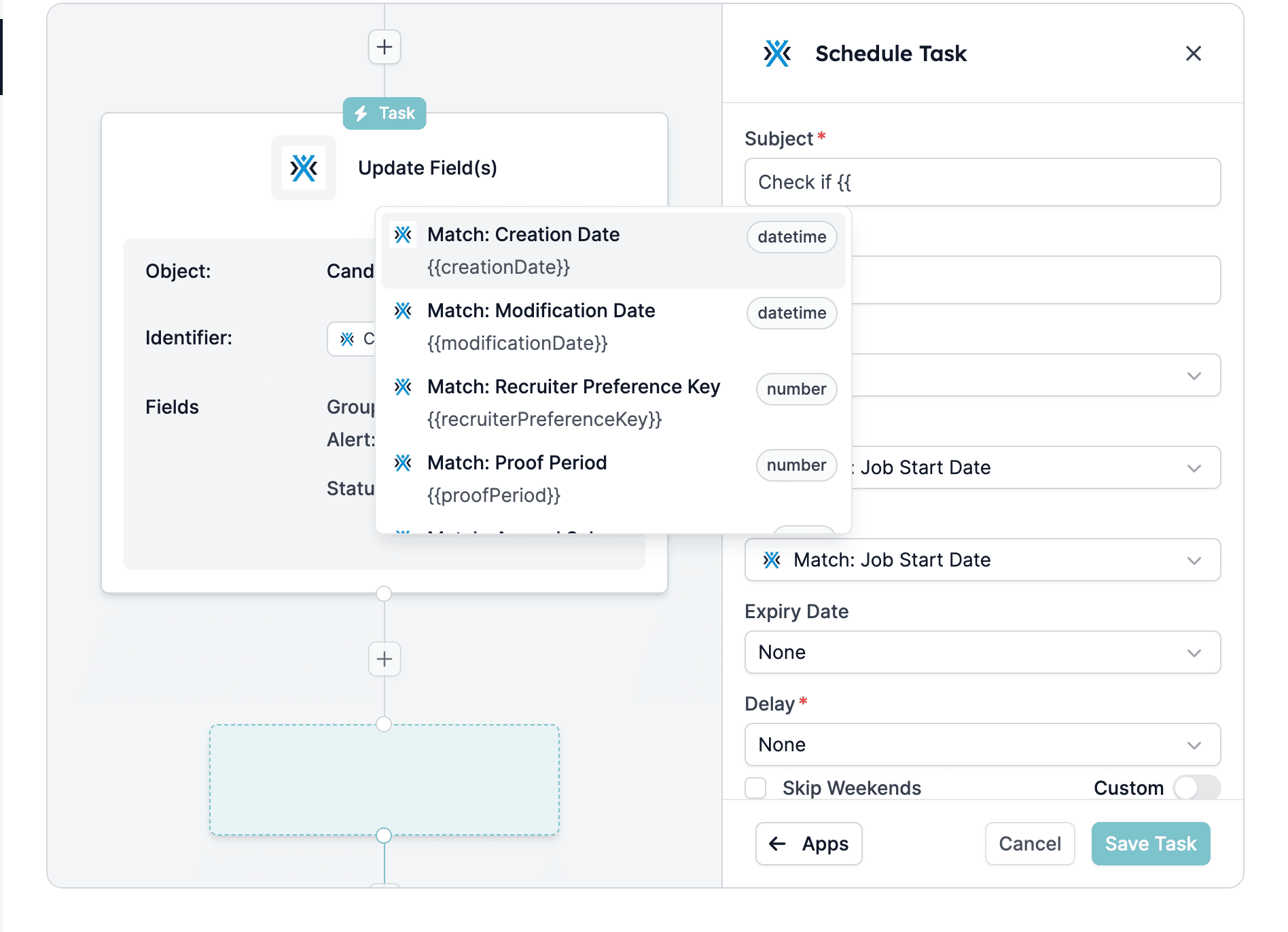This screenshot has width=1288, height=932.
Task: Click the Identifier field chip icon
Action: point(347,339)
